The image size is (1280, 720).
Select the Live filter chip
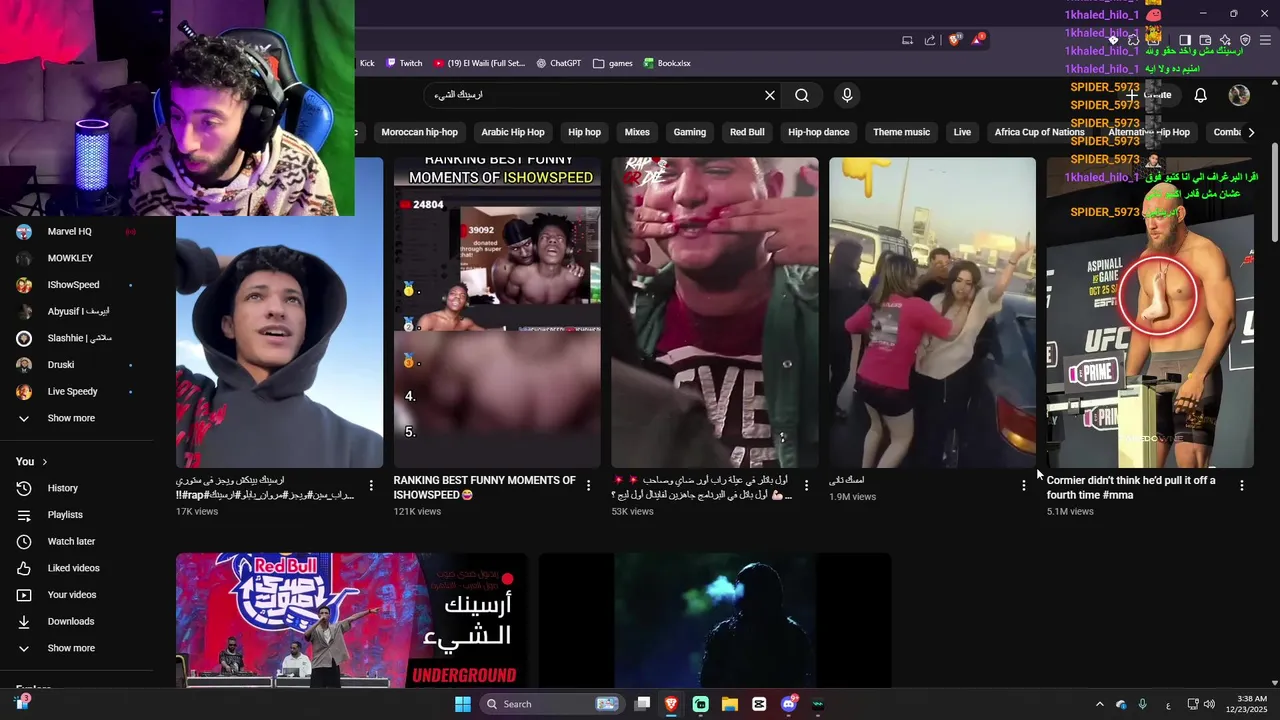point(962,132)
